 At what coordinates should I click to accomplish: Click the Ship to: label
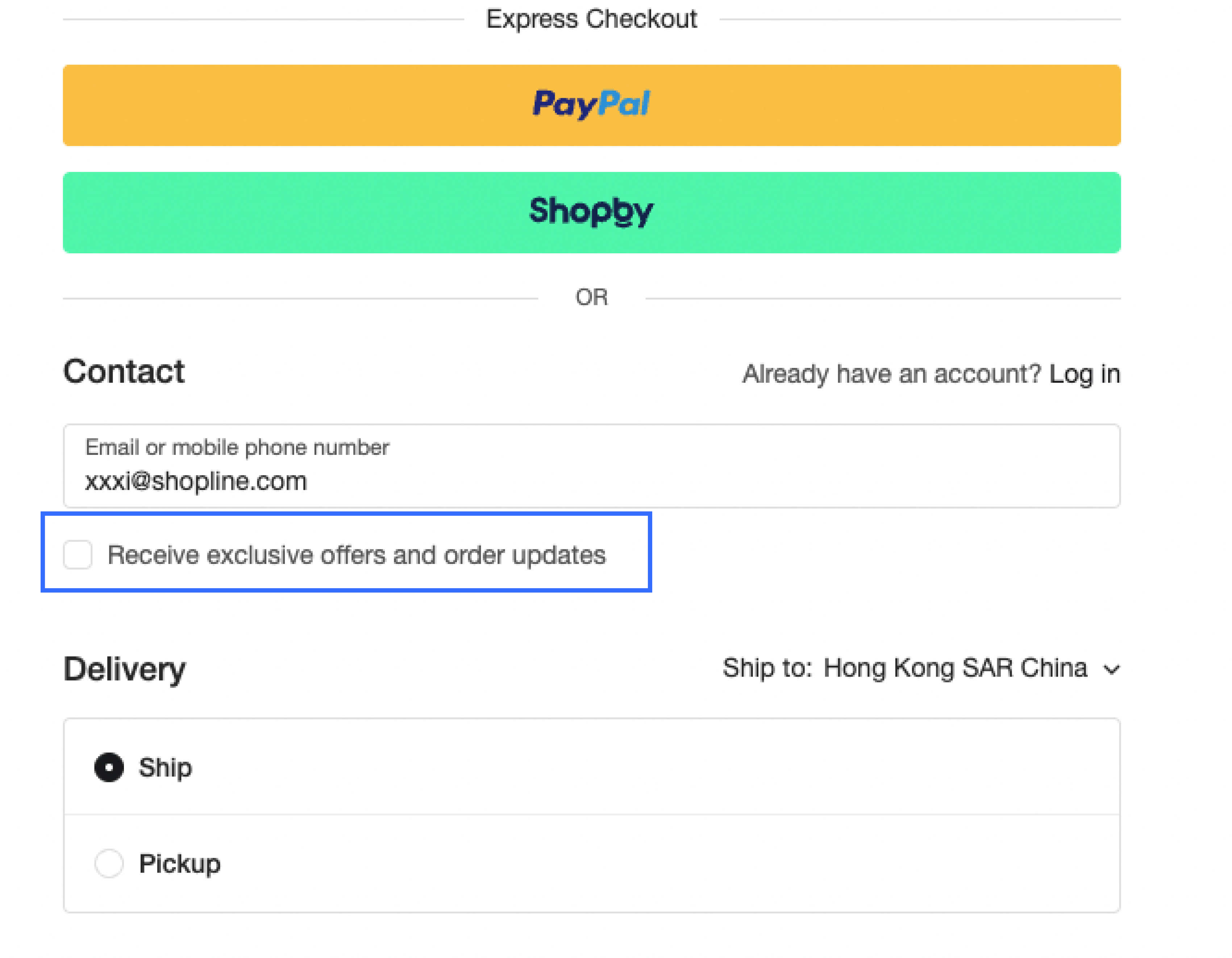tap(767, 668)
